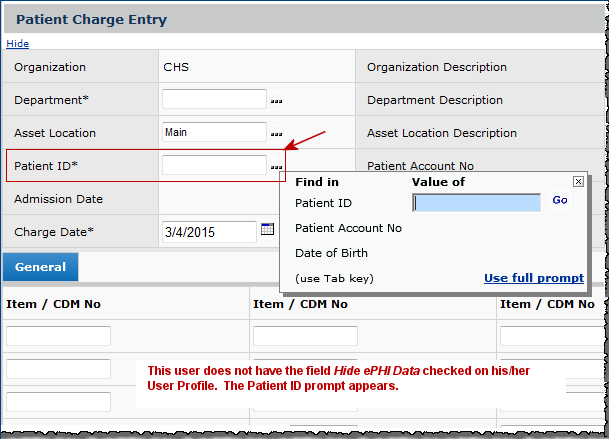
Task: Click the first Item / CDM No field, left column
Action: click(x=58, y=336)
